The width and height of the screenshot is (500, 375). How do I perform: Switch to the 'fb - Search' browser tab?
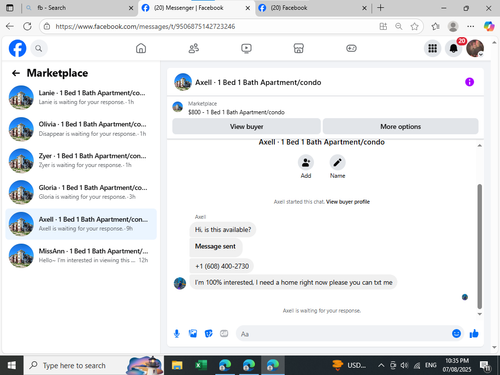pyautogui.click(x=79, y=8)
